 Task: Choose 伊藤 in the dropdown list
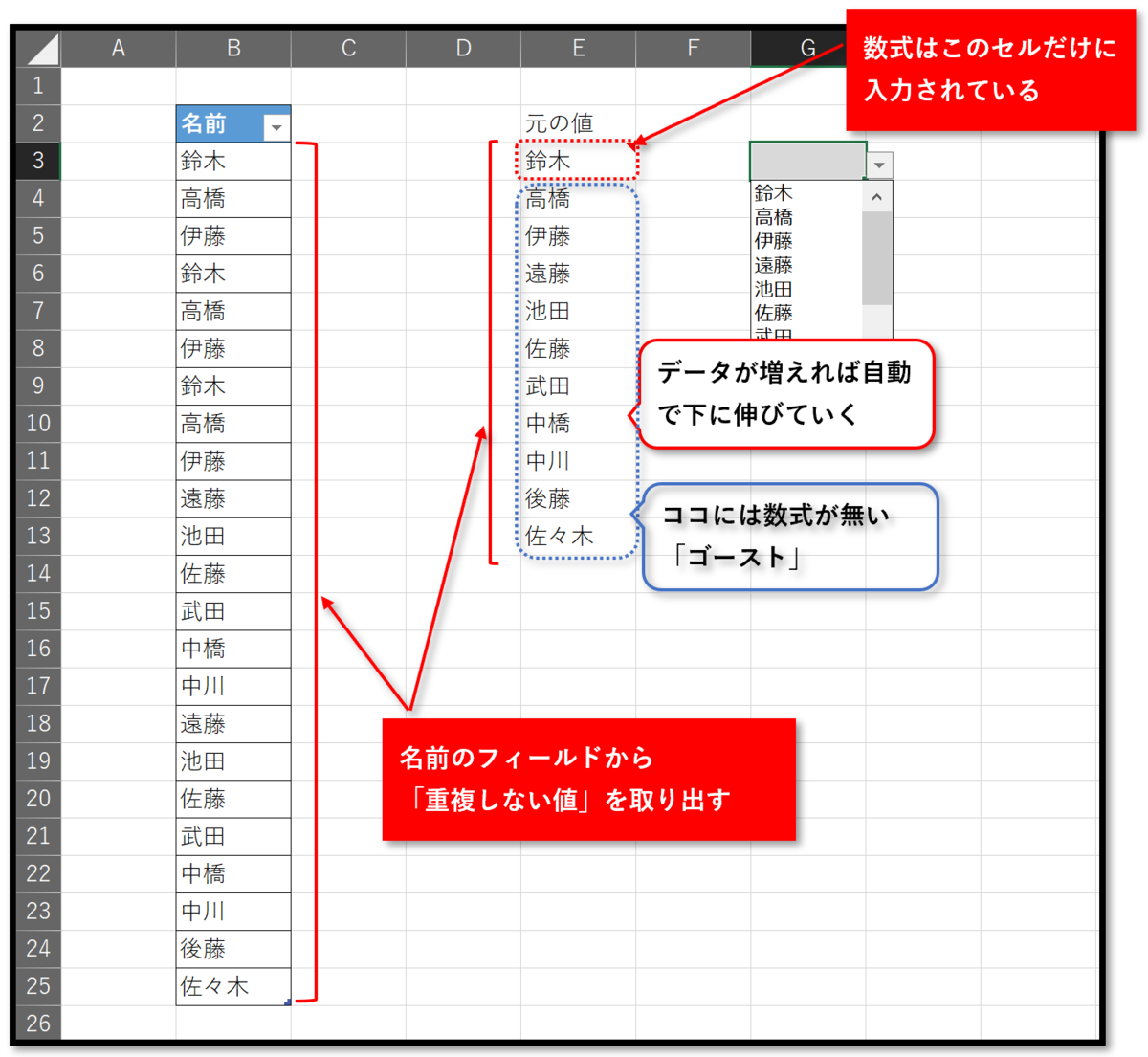[x=806, y=241]
